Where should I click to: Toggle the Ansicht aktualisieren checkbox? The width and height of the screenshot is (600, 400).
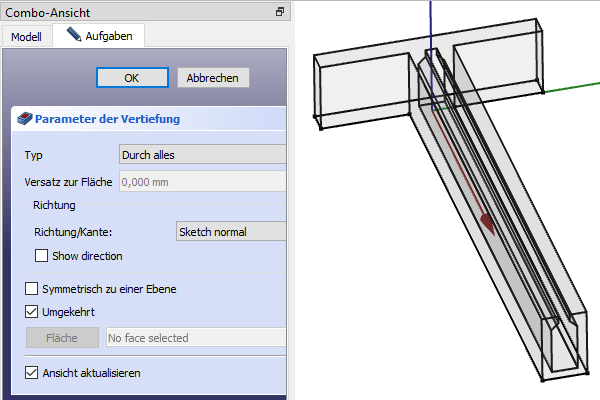click(x=33, y=373)
